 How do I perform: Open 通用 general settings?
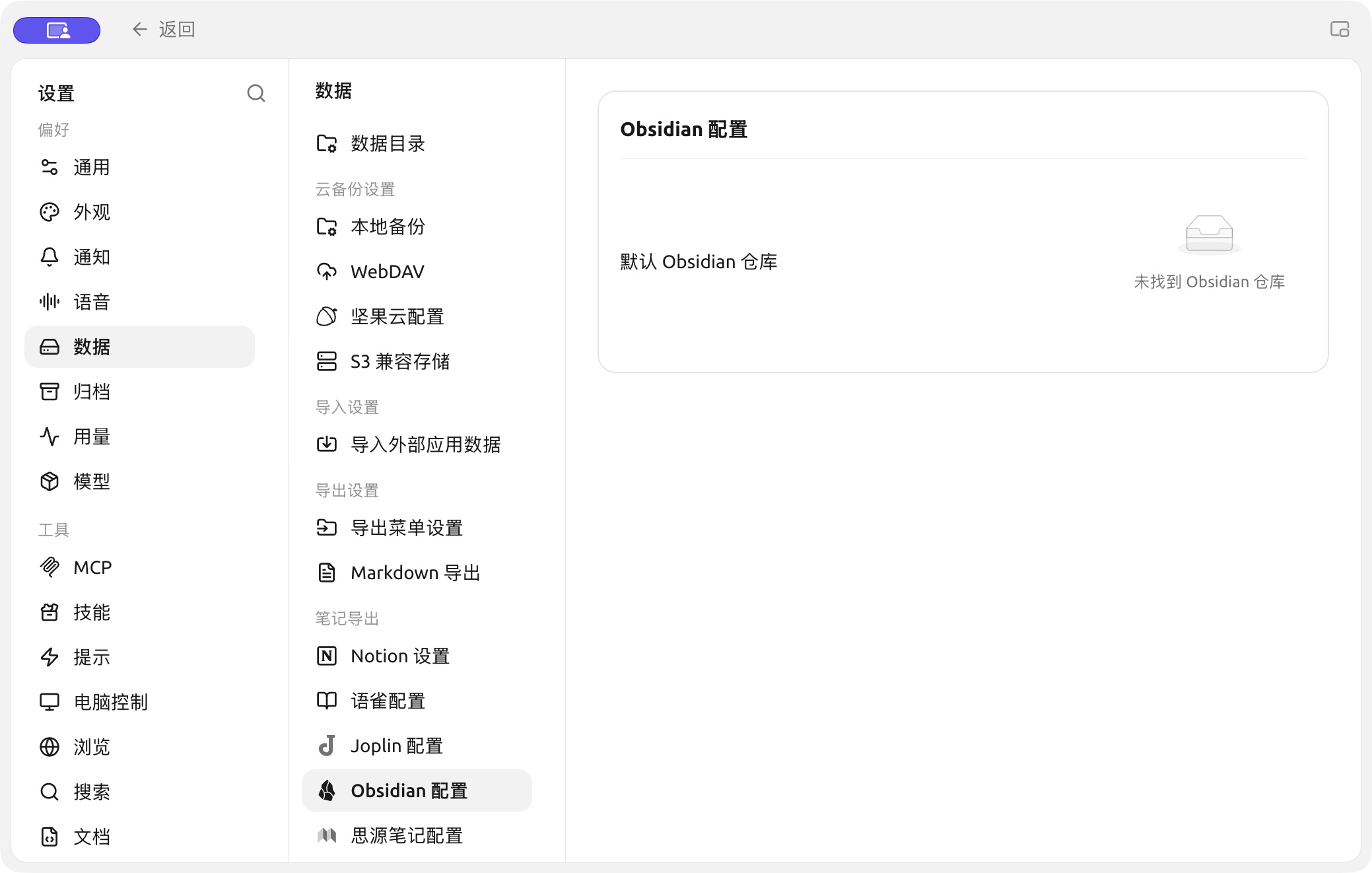(x=139, y=167)
